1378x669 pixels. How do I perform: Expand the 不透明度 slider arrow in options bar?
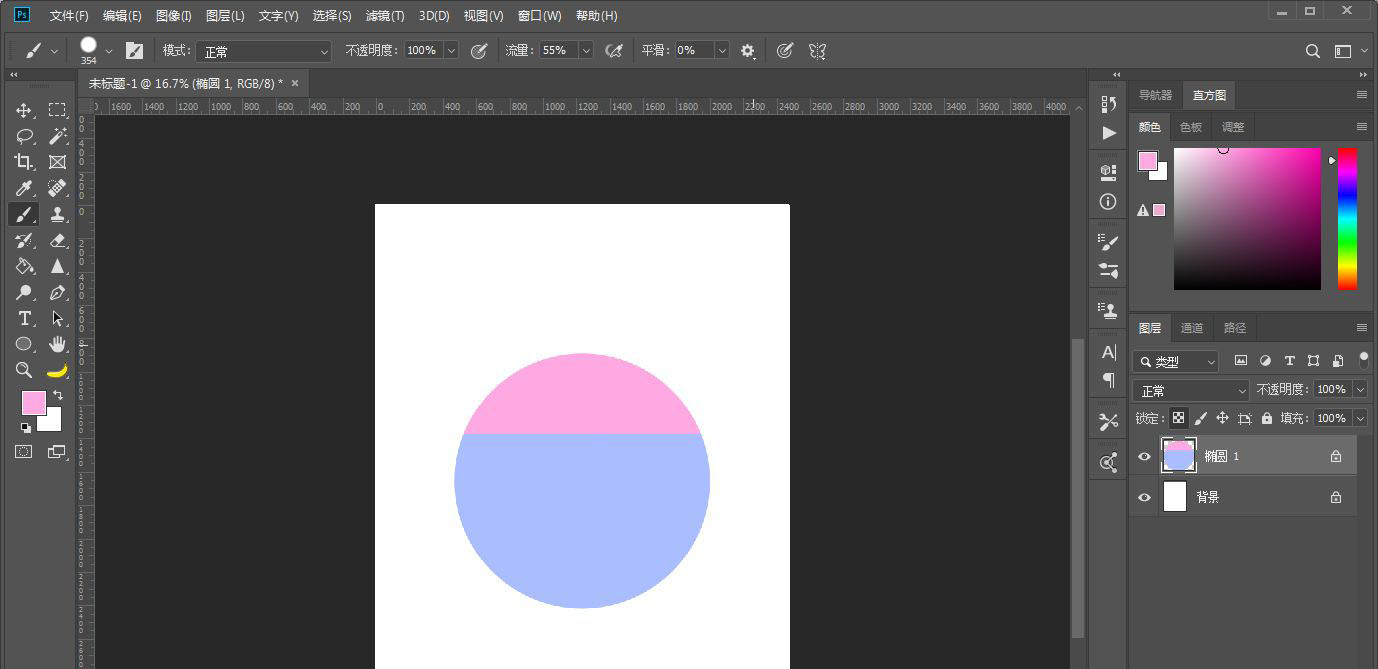coord(451,50)
